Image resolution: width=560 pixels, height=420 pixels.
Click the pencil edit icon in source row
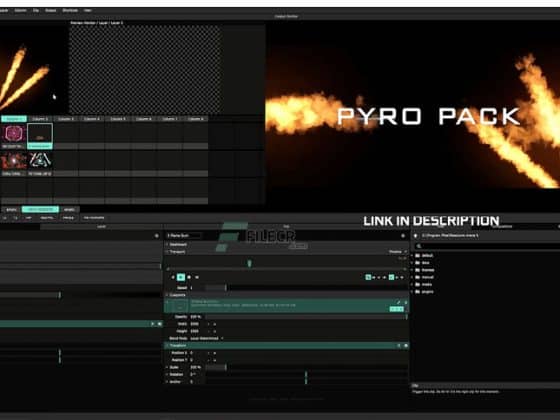399,302
